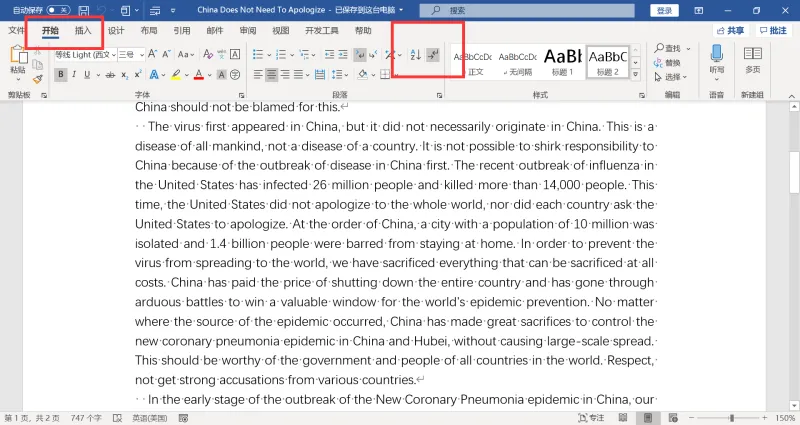
Task: Click the text highlight color button
Action: [176, 74]
